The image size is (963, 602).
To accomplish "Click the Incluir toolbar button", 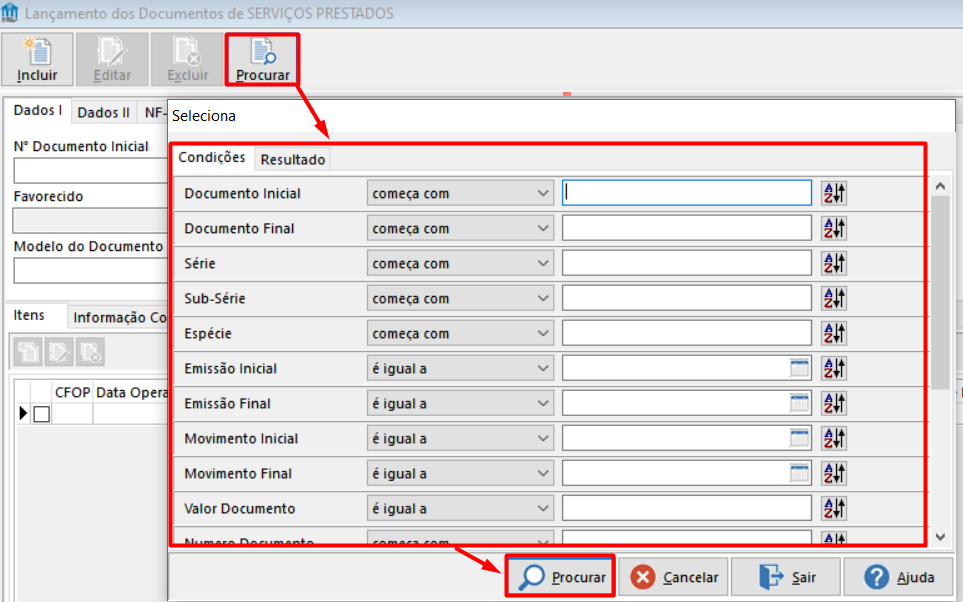I will tap(37, 60).
